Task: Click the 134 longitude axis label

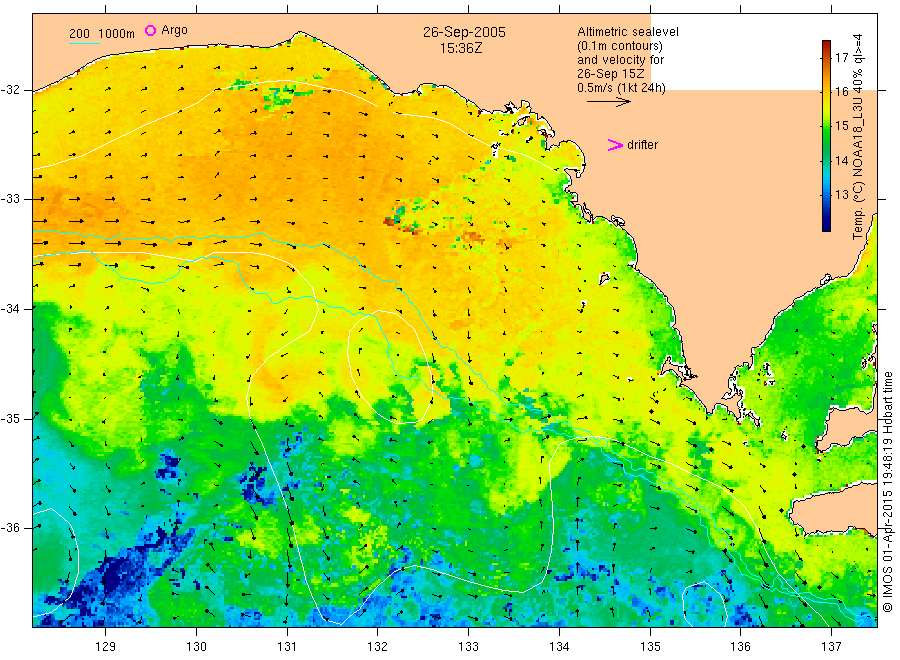Action: click(559, 647)
